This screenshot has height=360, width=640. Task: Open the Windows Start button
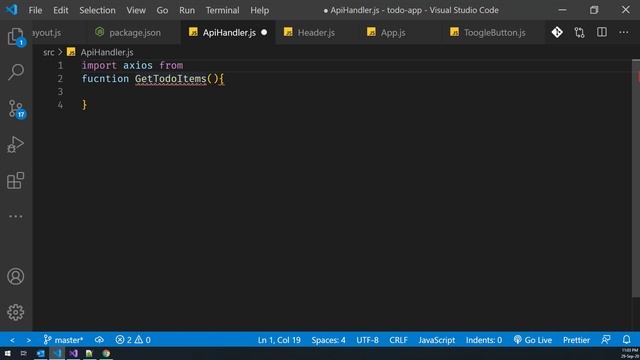coord(7,353)
